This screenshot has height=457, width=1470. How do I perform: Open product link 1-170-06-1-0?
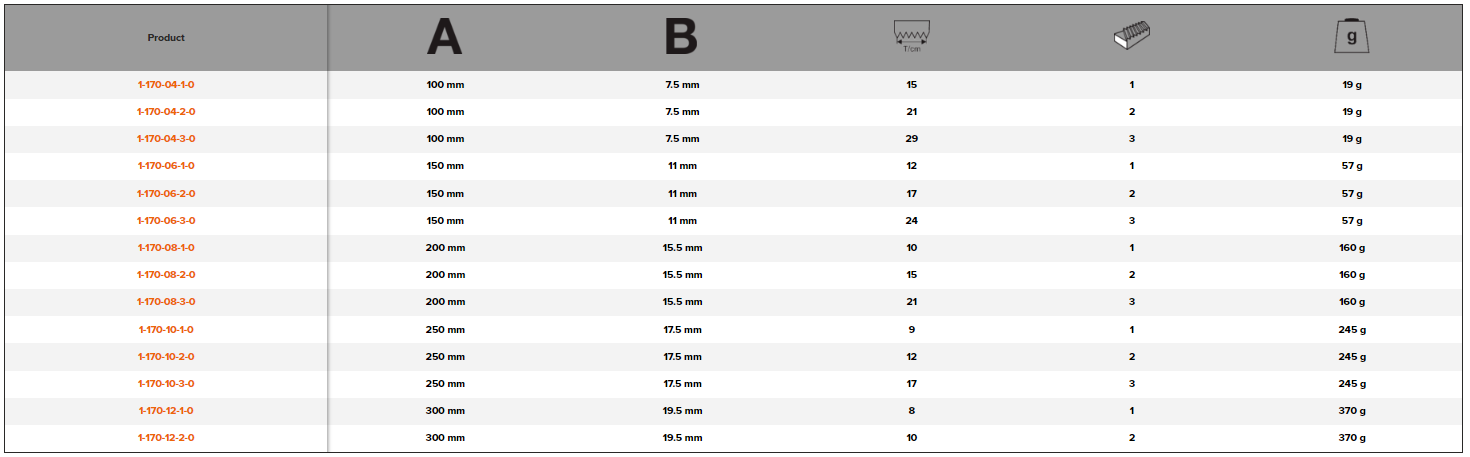(166, 166)
